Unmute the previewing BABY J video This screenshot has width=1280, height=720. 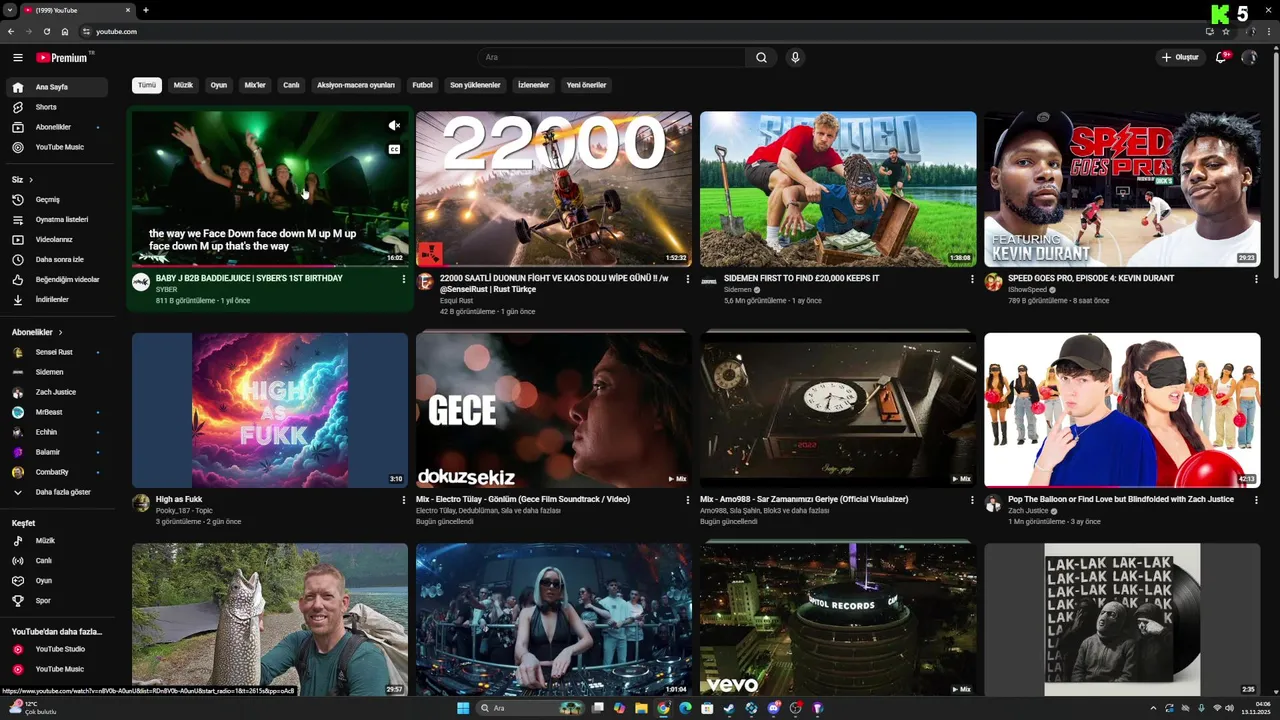coord(394,125)
